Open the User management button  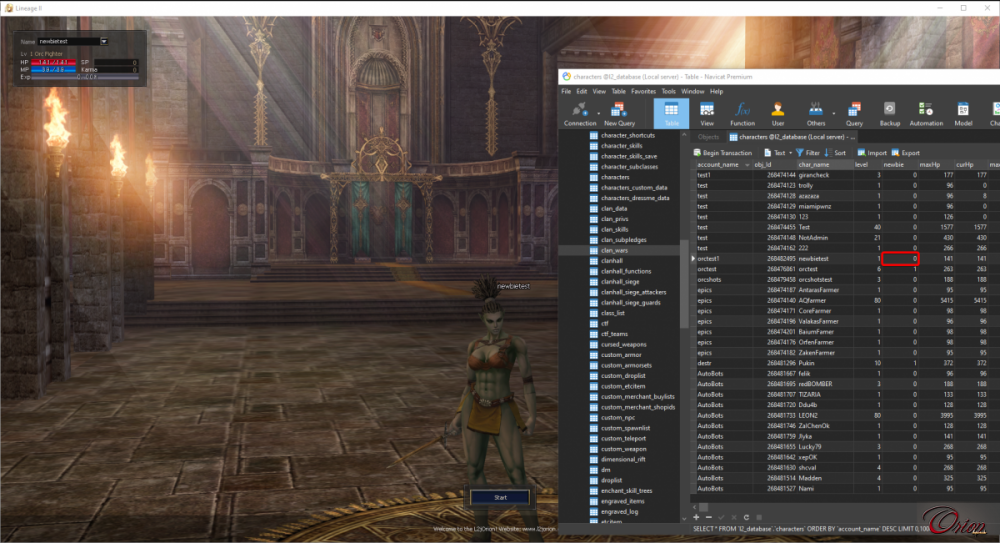pos(777,114)
